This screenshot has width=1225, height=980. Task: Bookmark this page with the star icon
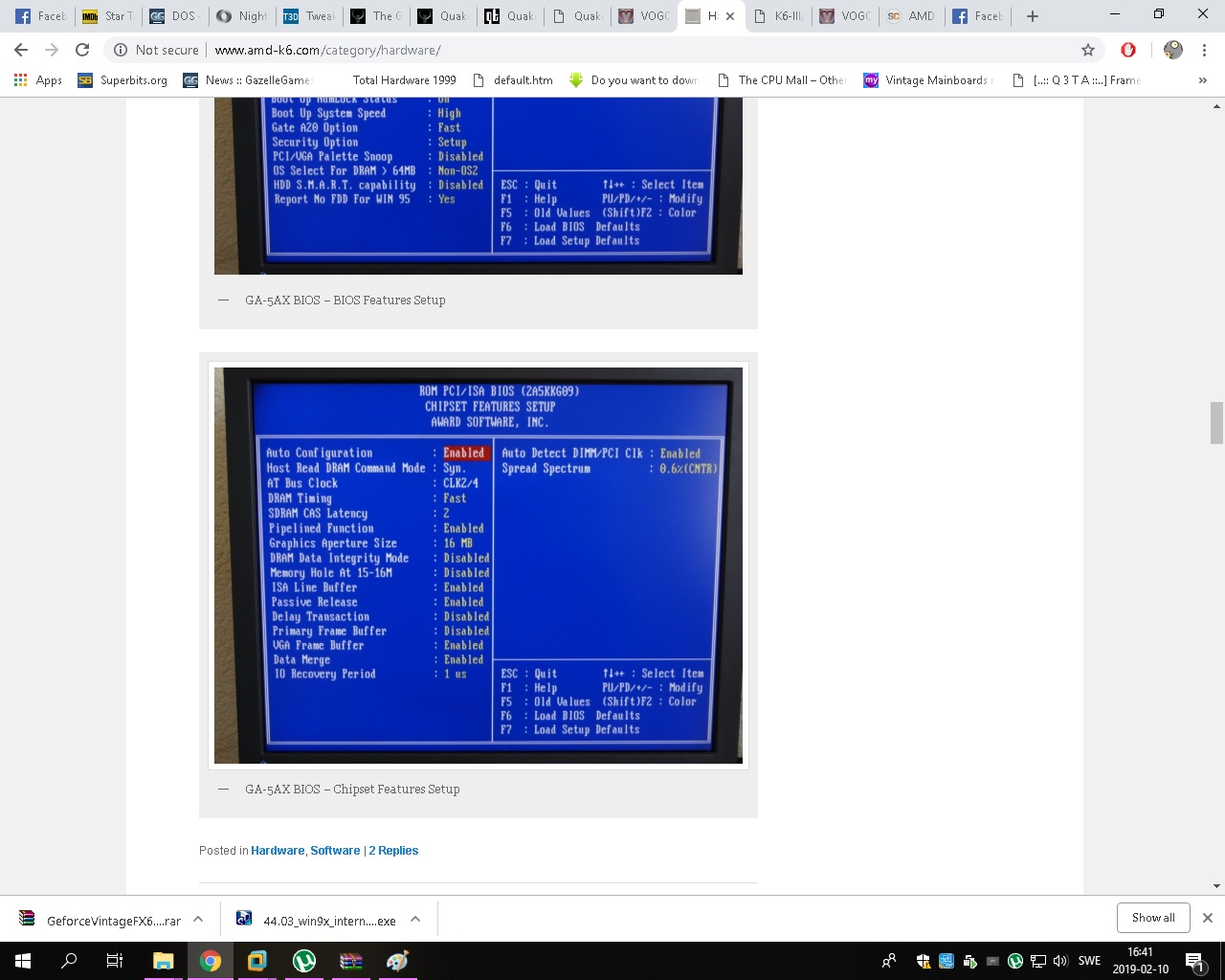[x=1087, y=50]
